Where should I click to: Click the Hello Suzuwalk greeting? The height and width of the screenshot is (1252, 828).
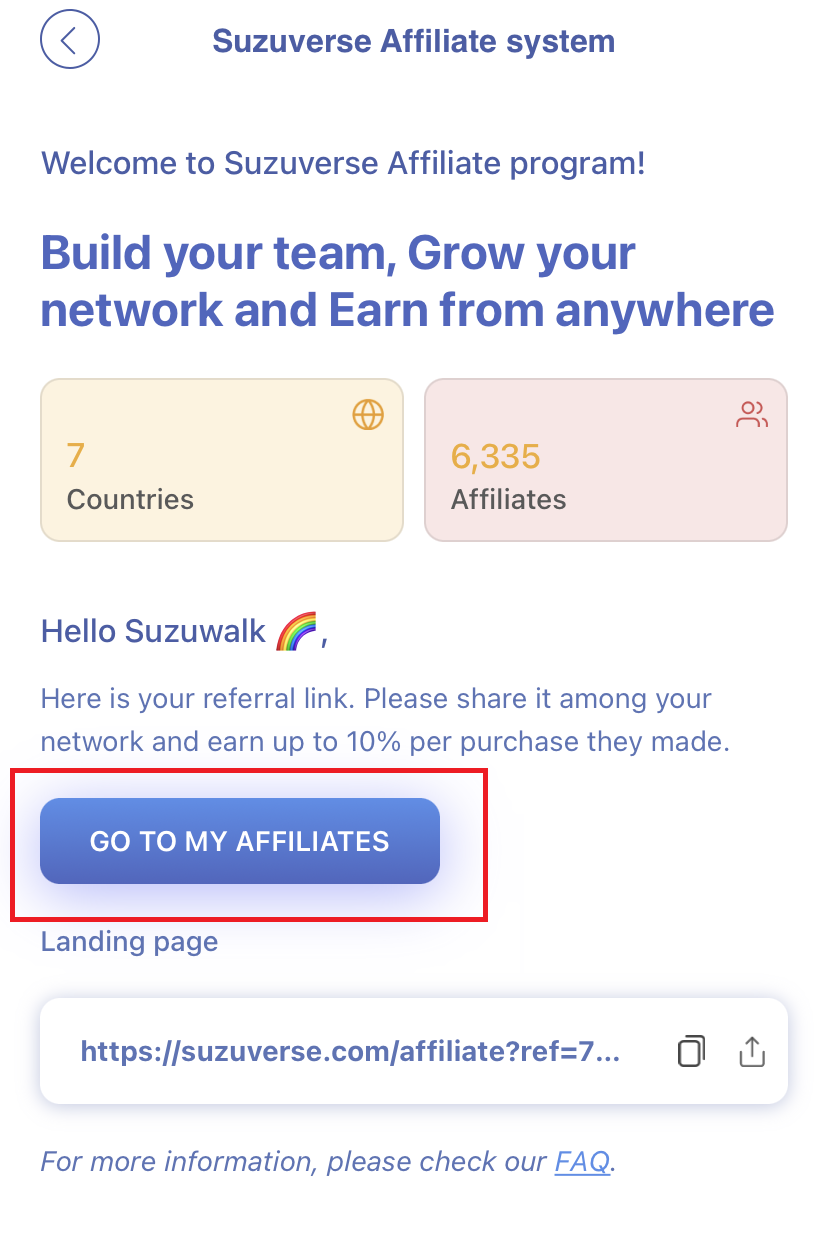[x=153, y=632]
